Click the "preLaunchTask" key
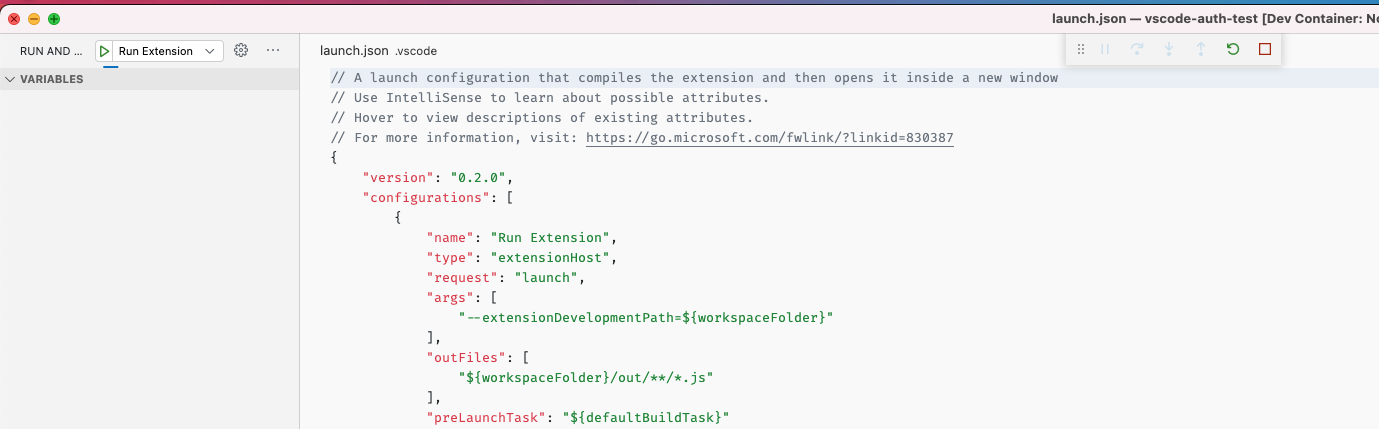Viewport: 1379px width, 429px height. [486, 417]
